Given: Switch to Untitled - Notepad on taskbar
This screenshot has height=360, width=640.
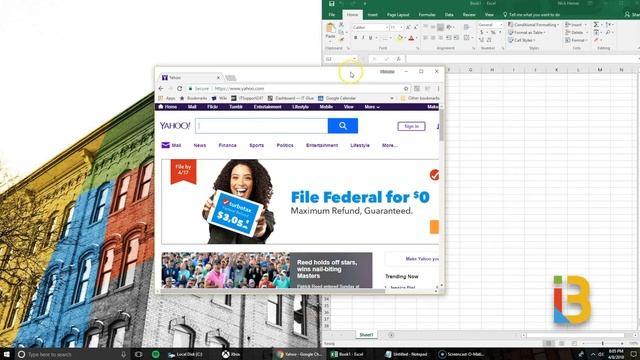Looking at the screenshot, I should click(x=406, y=354).
